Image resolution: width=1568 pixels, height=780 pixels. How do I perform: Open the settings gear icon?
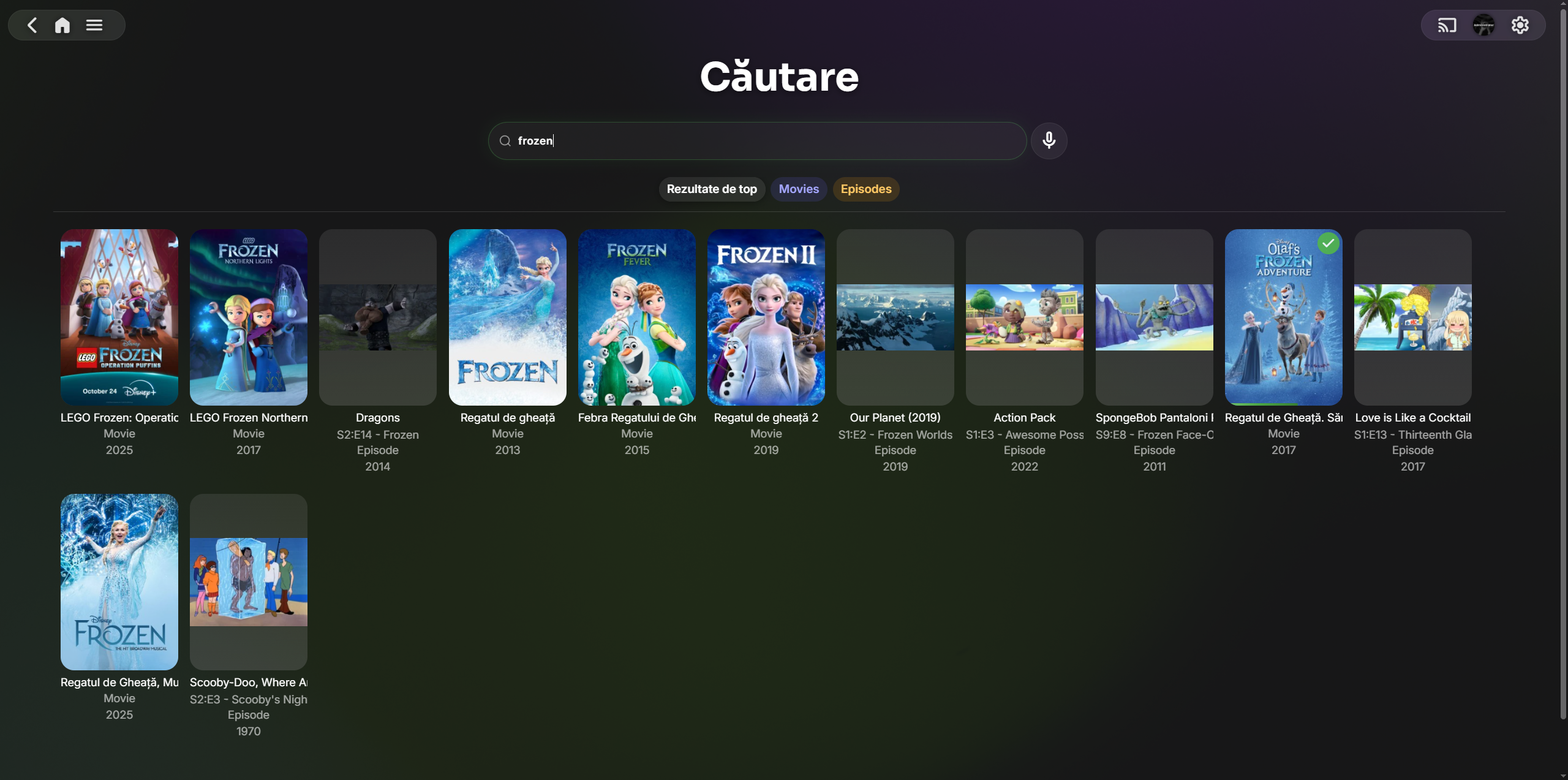click(1520, 25)
